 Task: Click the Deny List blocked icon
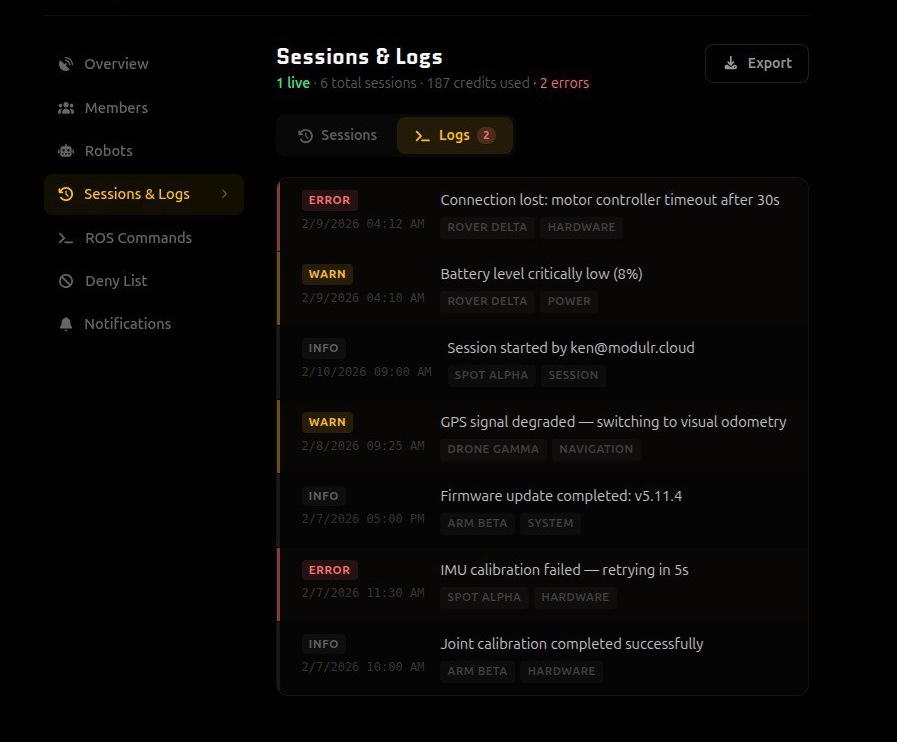click(66, 281)
